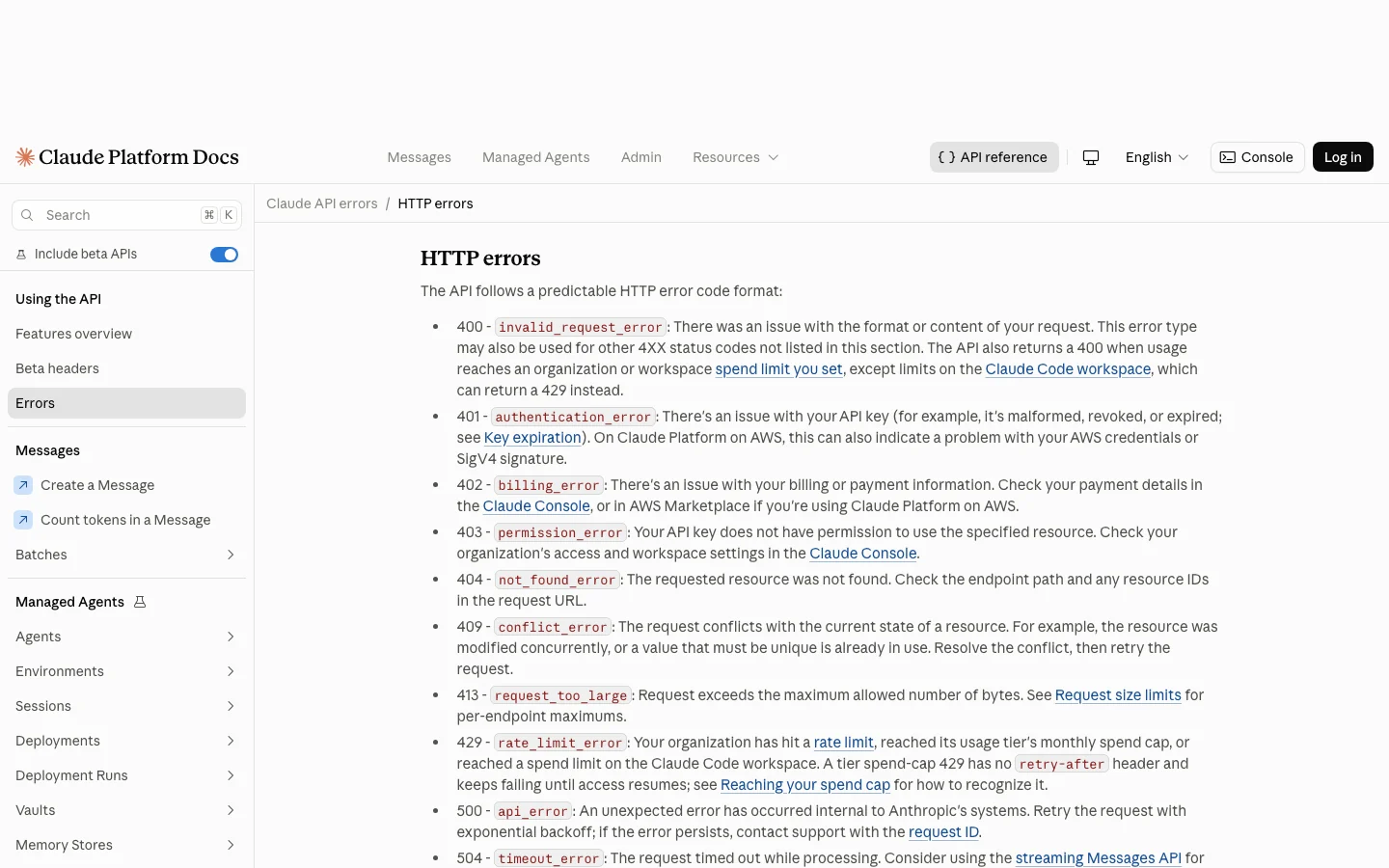This screenshot has width=1389, height=868.
Task: Follow the Claude Code workspace link
Action: (x=1068, y=369)
